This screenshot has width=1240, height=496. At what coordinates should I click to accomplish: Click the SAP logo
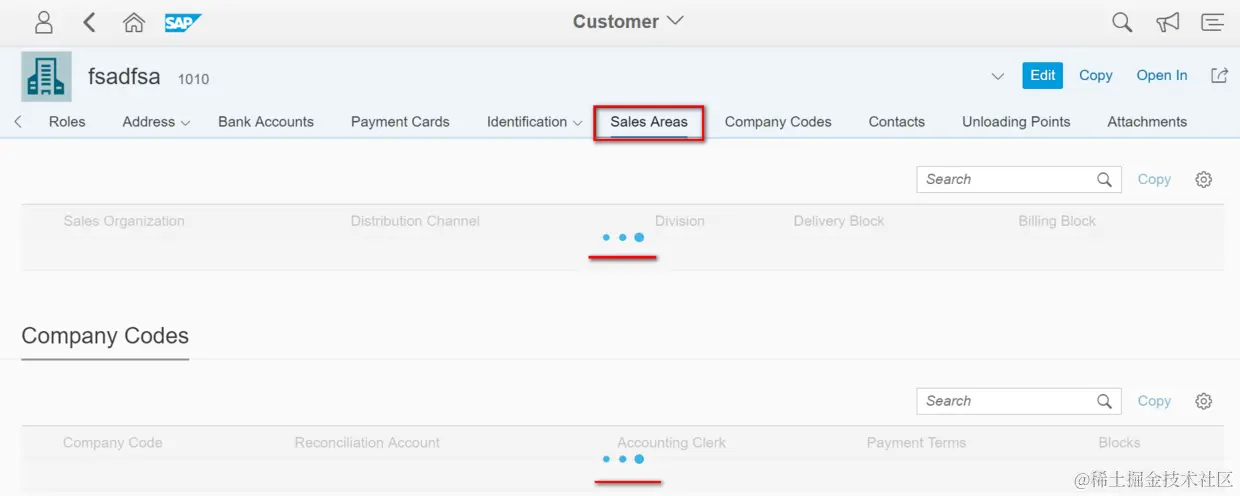click(183, 22)
